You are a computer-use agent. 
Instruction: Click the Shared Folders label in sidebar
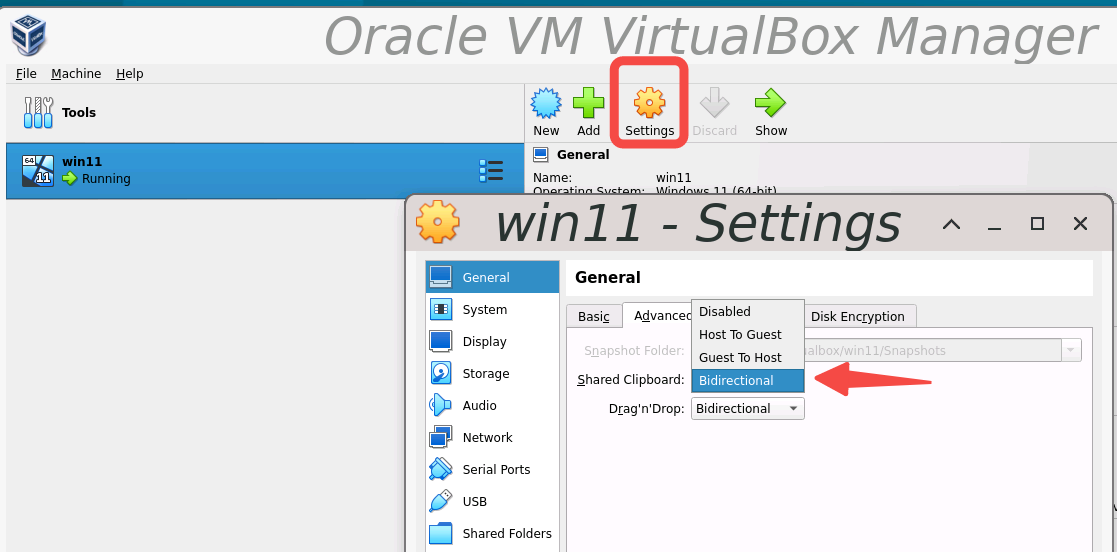507,533
